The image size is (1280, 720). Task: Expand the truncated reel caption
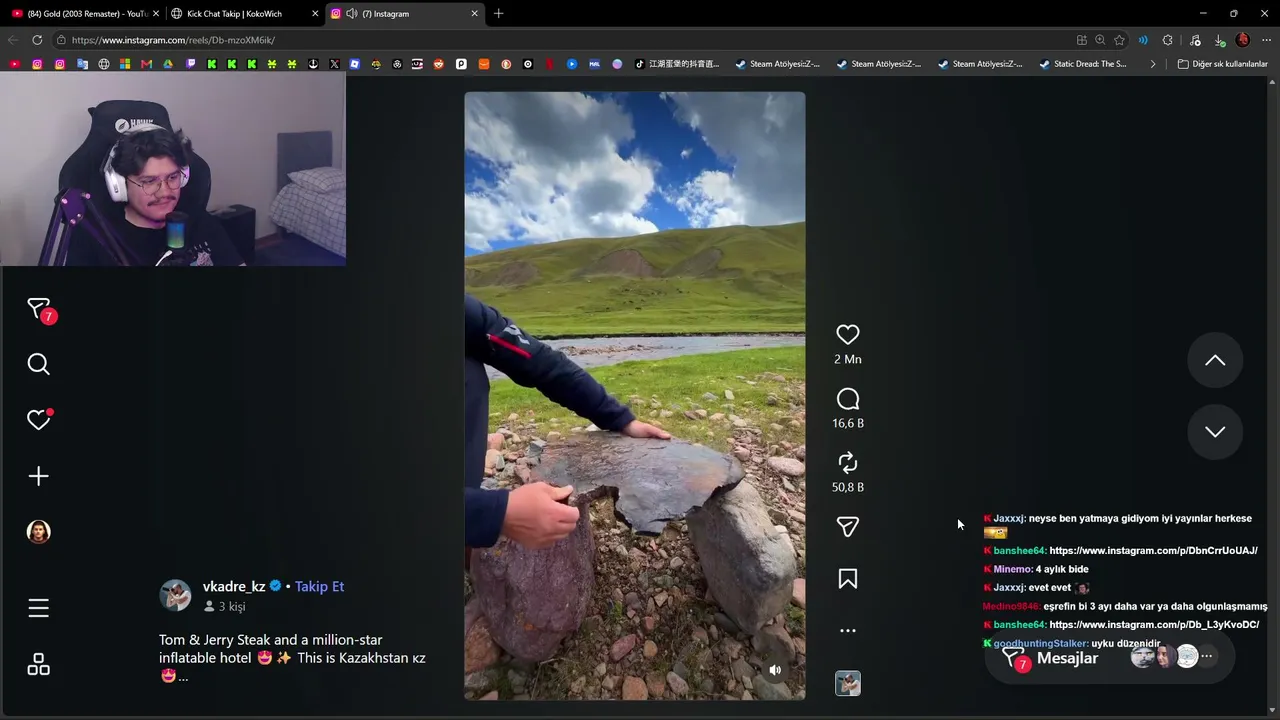(183, 677)
